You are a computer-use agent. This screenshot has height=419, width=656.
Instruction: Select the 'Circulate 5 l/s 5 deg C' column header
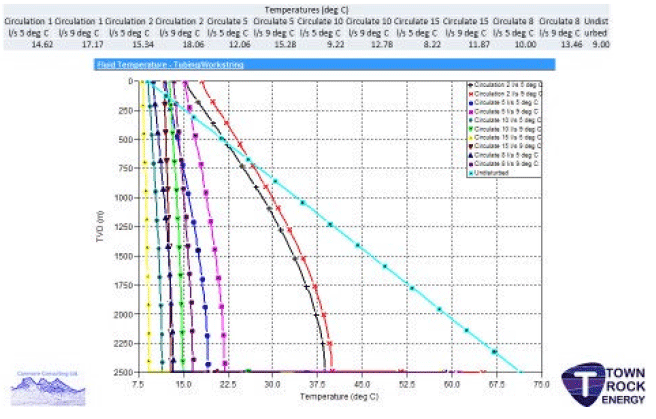click(x=228, y=27)
